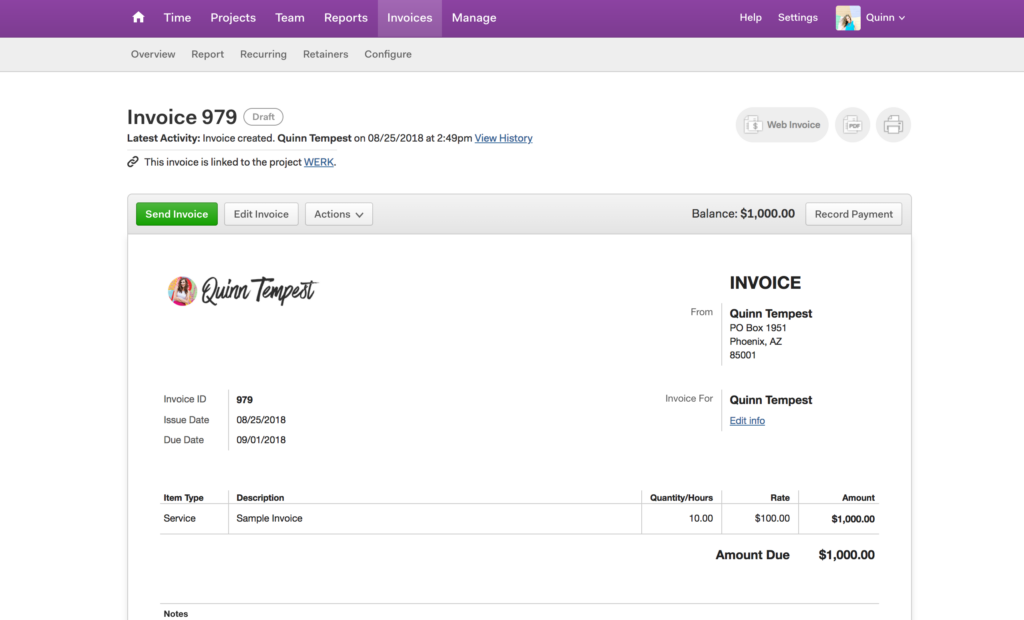Switch to the Overview sub-tab
Screen dimensions: 1024x620
pos(153,54)
